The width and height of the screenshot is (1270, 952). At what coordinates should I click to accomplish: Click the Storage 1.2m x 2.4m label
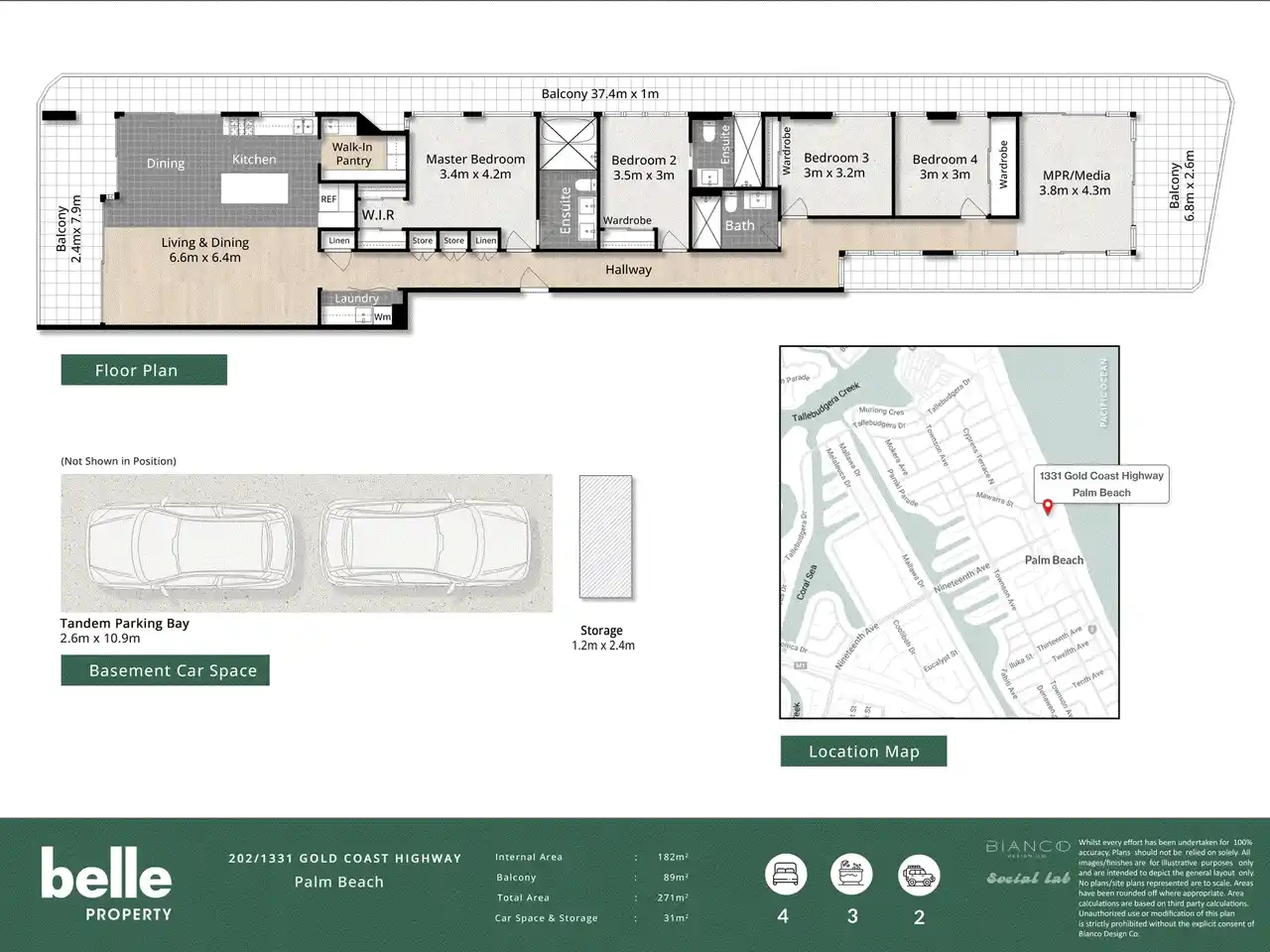(x=602, y=638)
